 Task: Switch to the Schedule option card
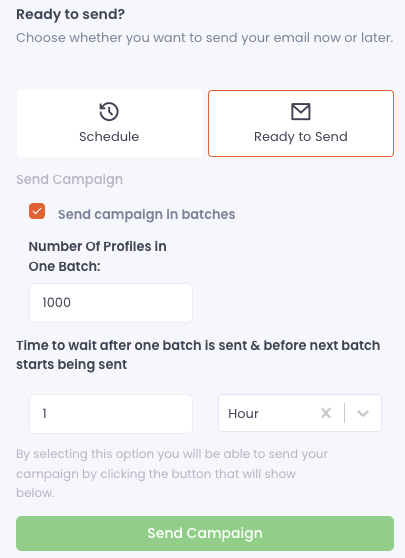[x=109, y=123]
